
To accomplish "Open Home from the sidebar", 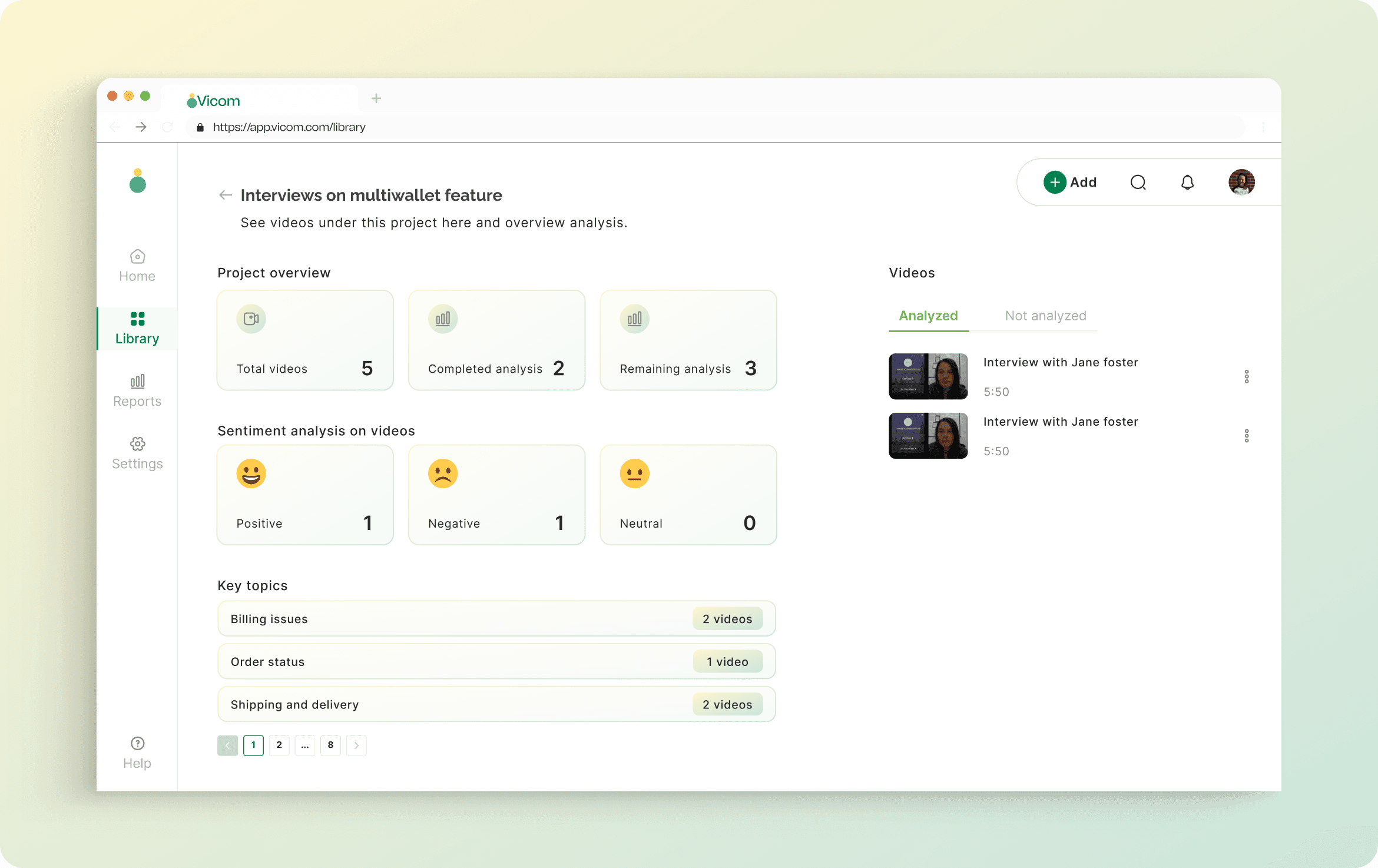I will coord(137,266).
